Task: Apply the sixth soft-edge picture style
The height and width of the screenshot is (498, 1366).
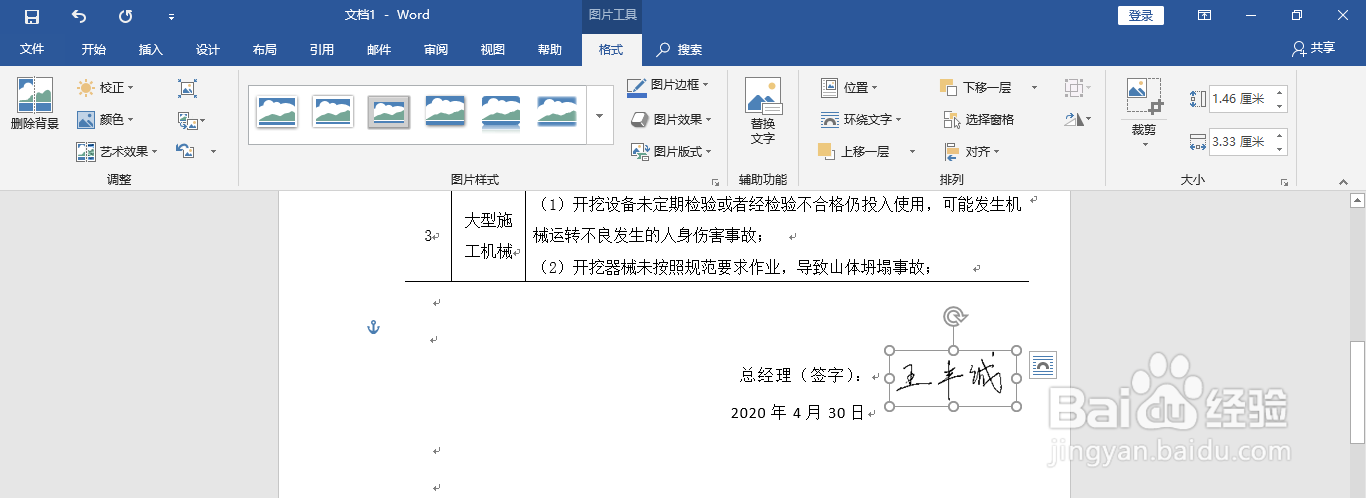Action: 557,111
